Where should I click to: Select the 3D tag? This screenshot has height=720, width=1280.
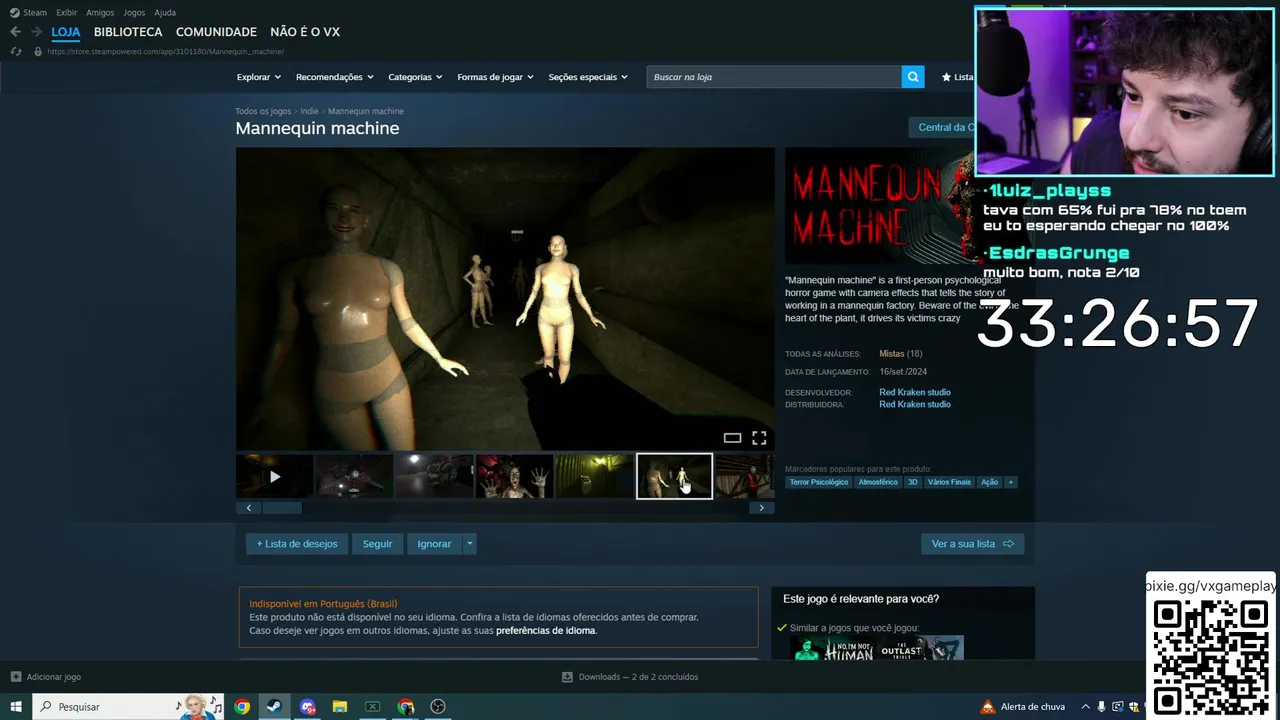[912, 482]
